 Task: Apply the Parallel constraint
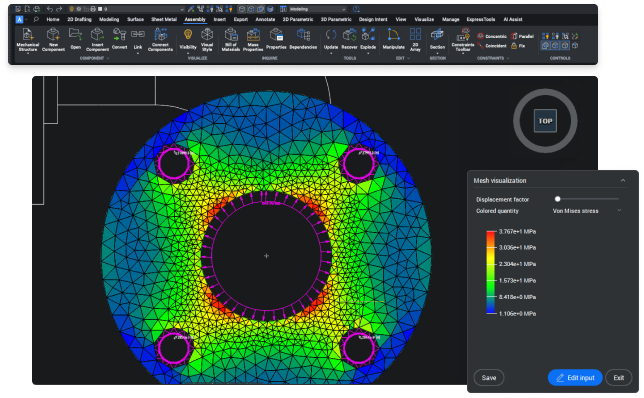522,36
